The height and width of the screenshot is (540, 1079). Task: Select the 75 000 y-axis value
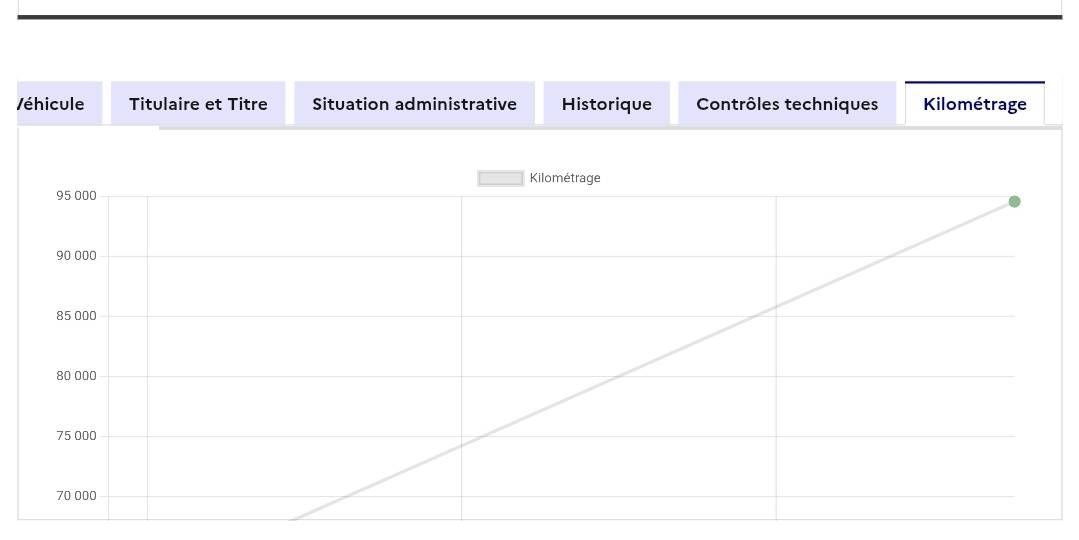76,436
